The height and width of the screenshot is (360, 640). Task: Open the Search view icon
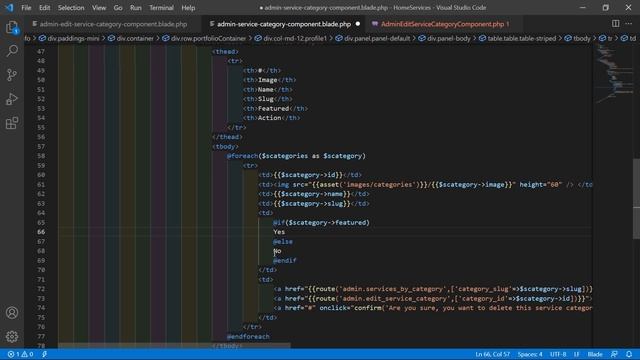(x=12, y=51)
